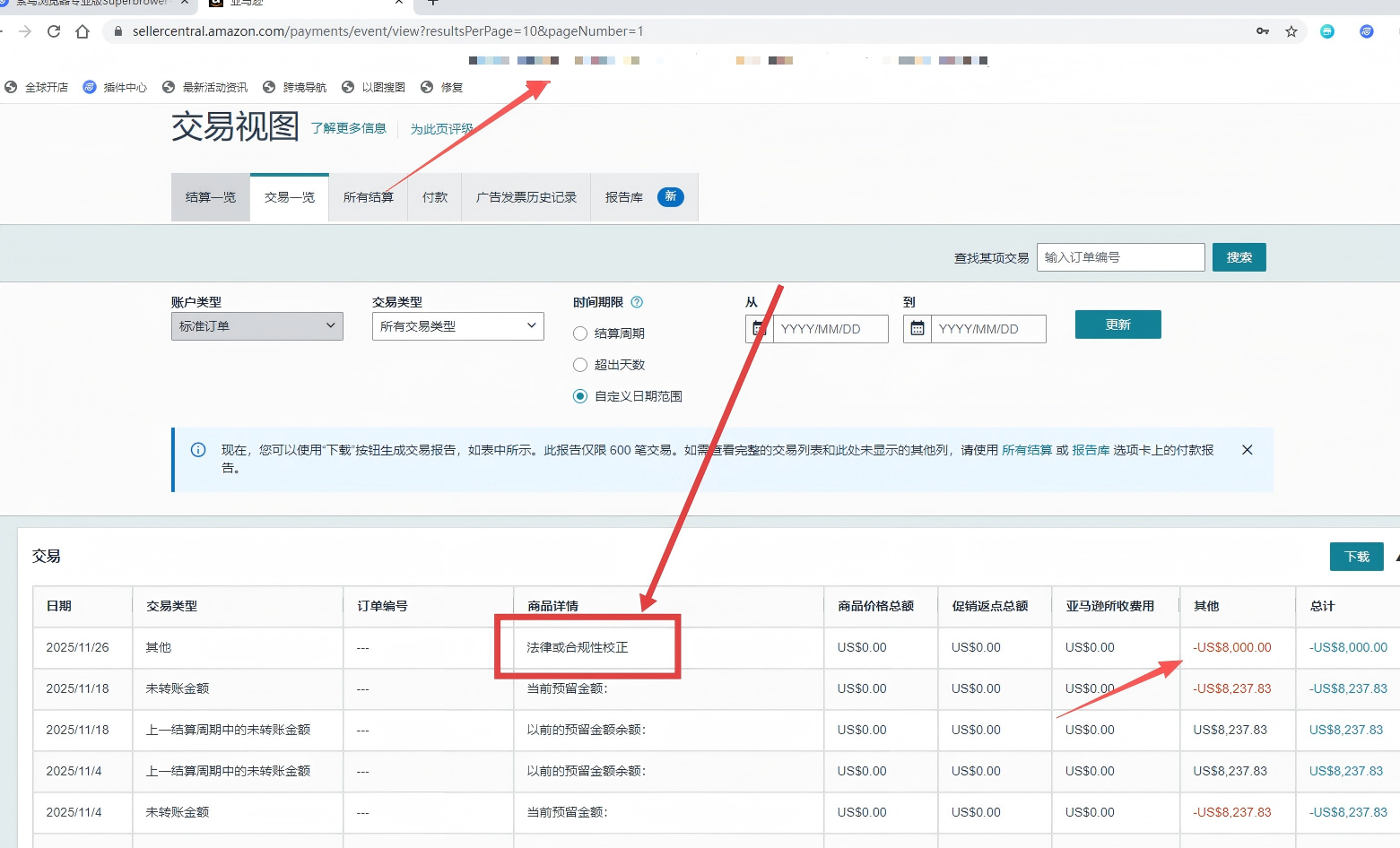Click the 下载 button
Viewport: 1400px width, 848px height.
1356,557
